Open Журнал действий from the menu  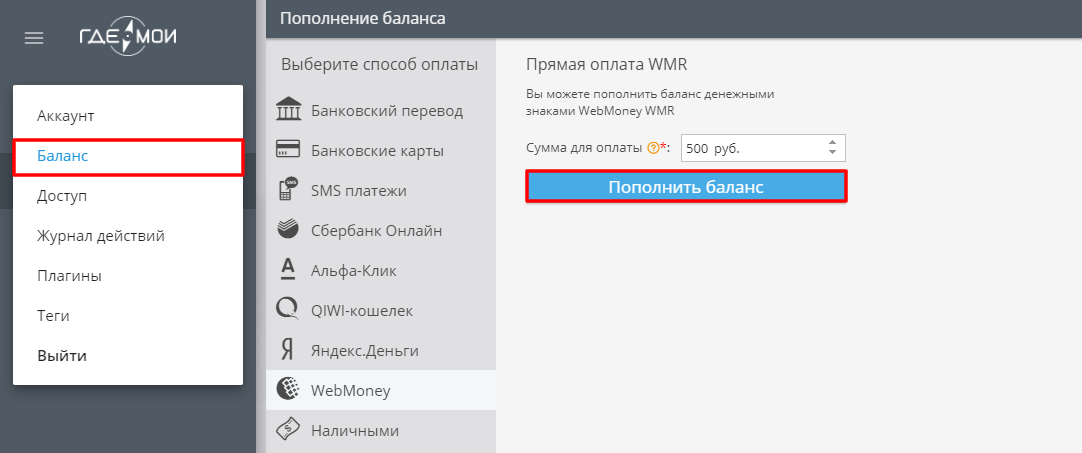pos(128,236)
